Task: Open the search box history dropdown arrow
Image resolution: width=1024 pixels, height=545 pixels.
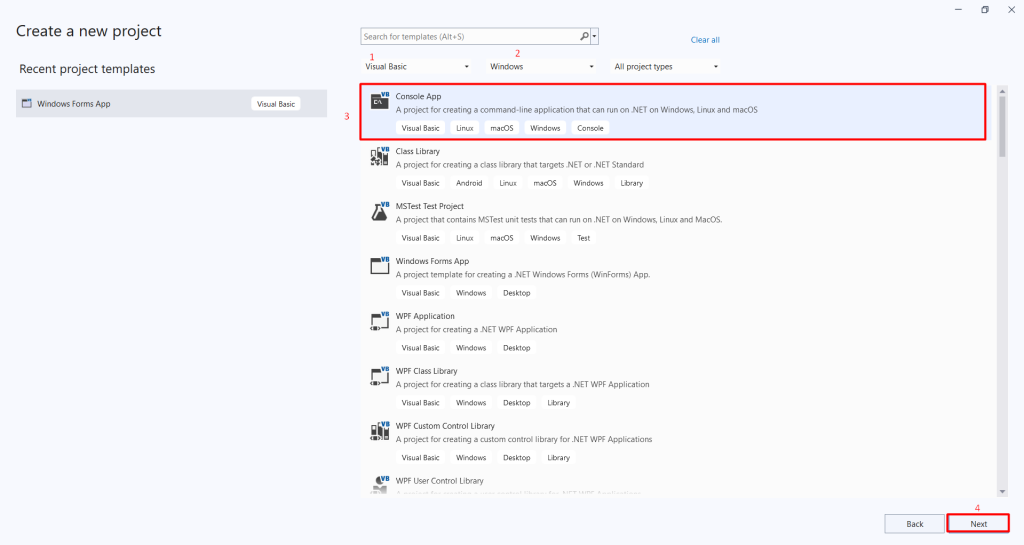Action: pyautogui.click(x=594, y=37)
